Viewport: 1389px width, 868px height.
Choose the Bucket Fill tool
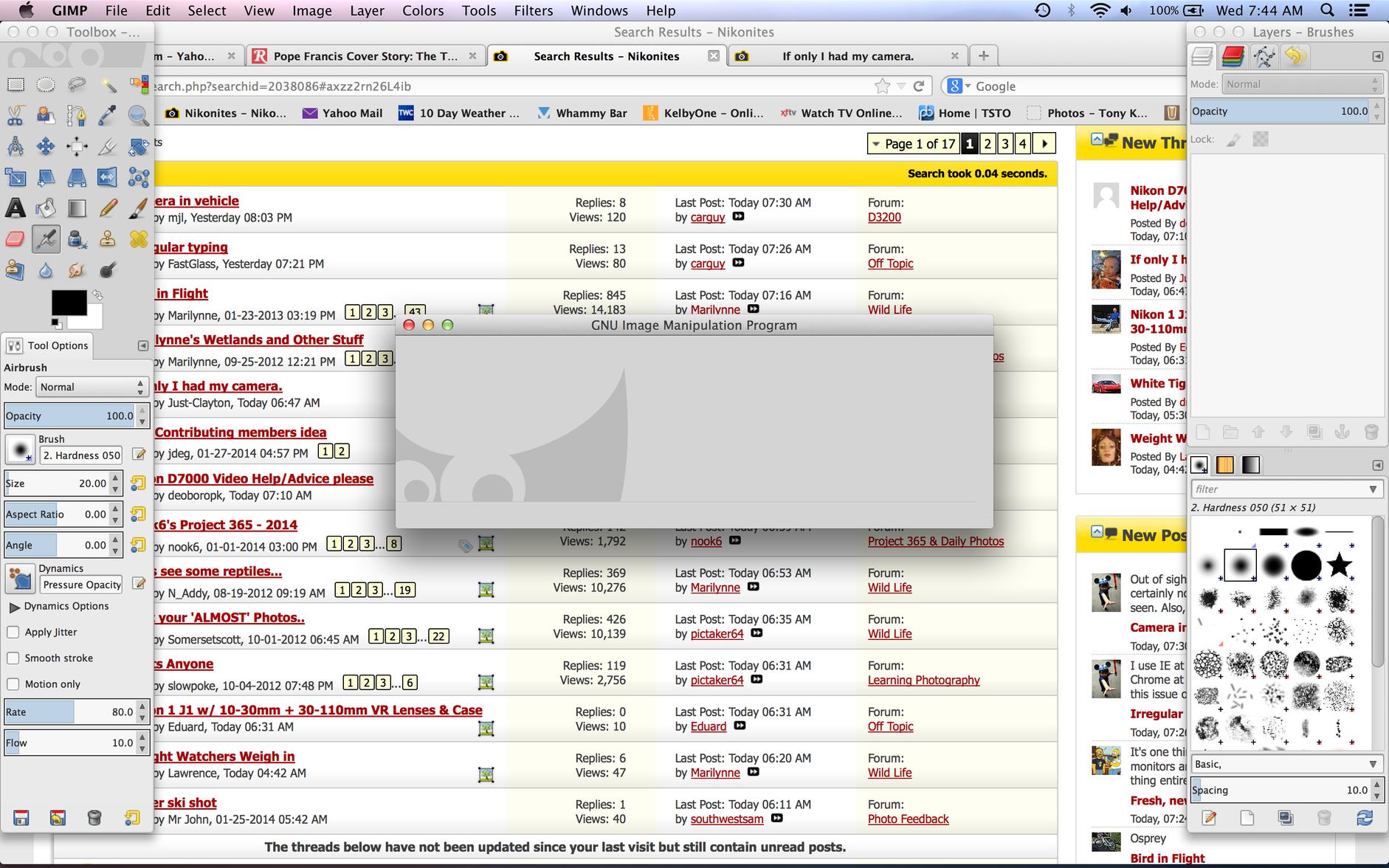(46, 209)
